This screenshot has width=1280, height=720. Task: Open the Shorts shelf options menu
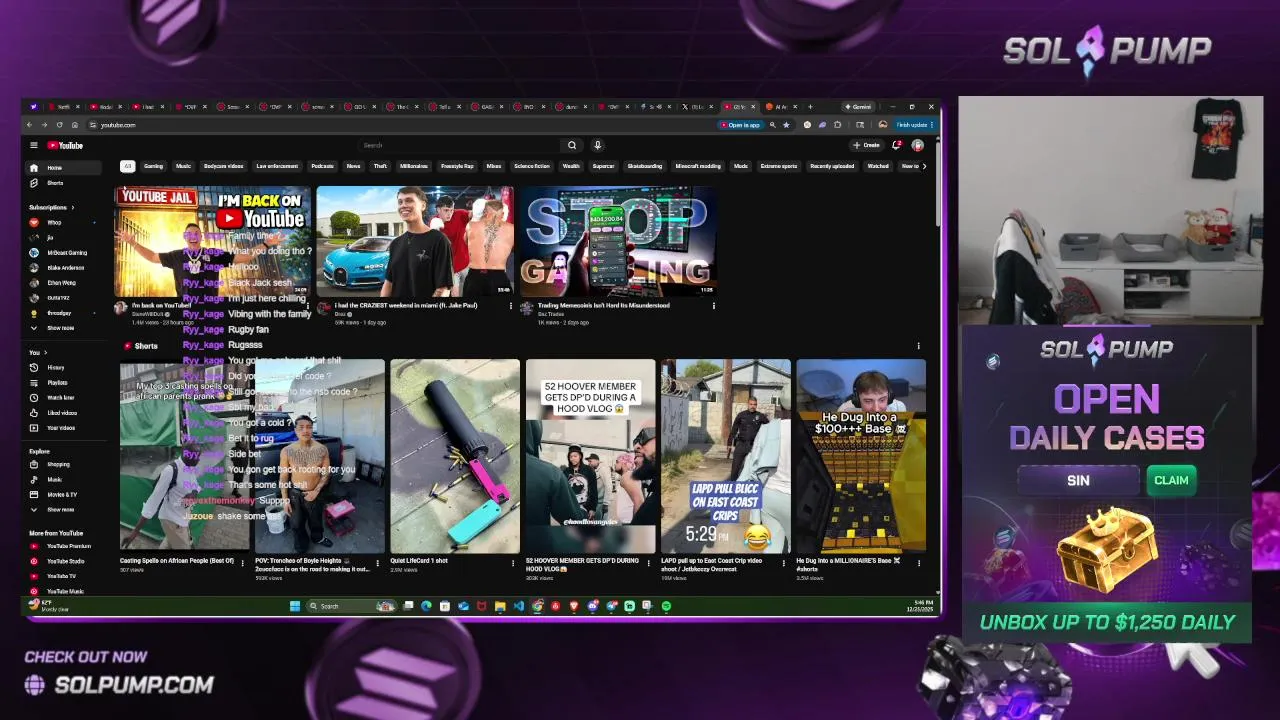(918, 346)
